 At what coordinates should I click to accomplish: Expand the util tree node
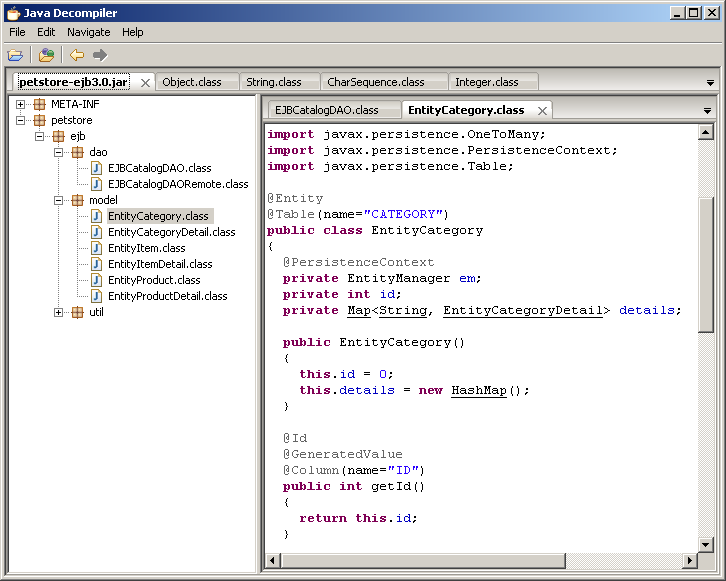point(58,312)
